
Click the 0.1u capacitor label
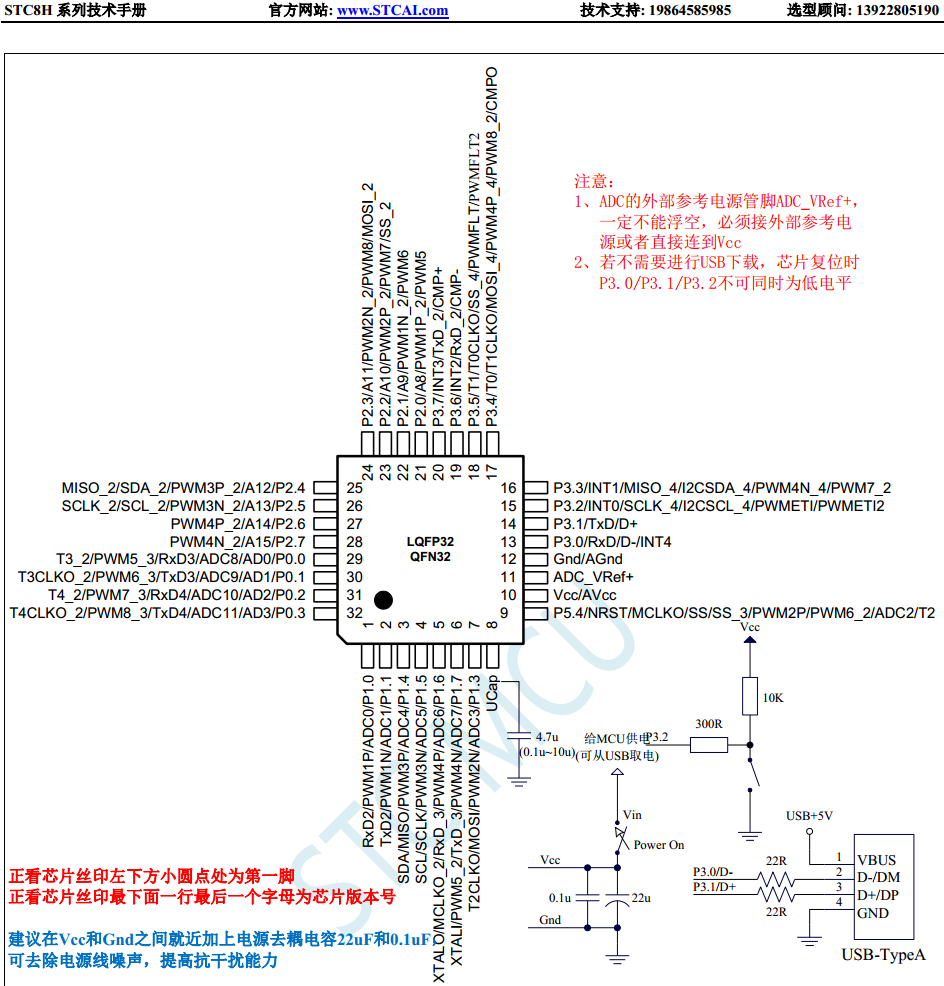(560, 898)
